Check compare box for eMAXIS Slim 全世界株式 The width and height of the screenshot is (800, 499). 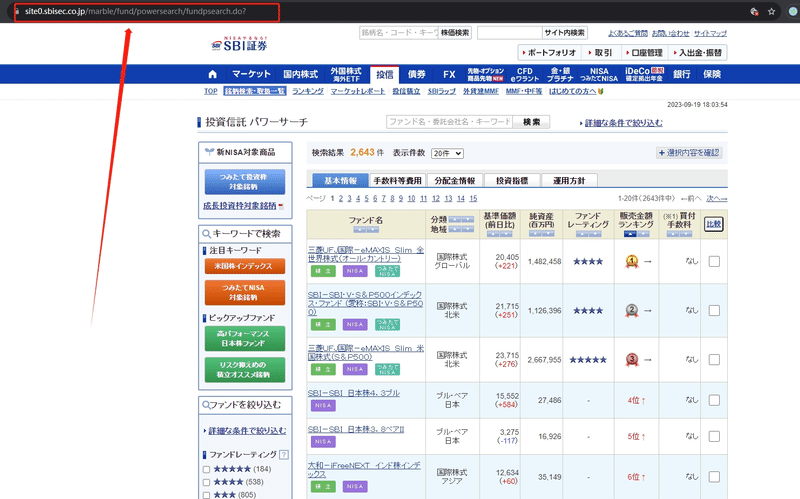click(x=714, y=262)
